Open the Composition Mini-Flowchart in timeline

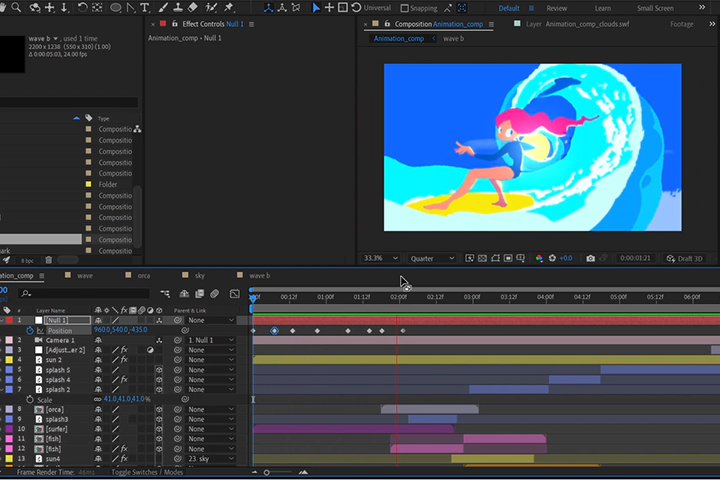coord(165,294)
